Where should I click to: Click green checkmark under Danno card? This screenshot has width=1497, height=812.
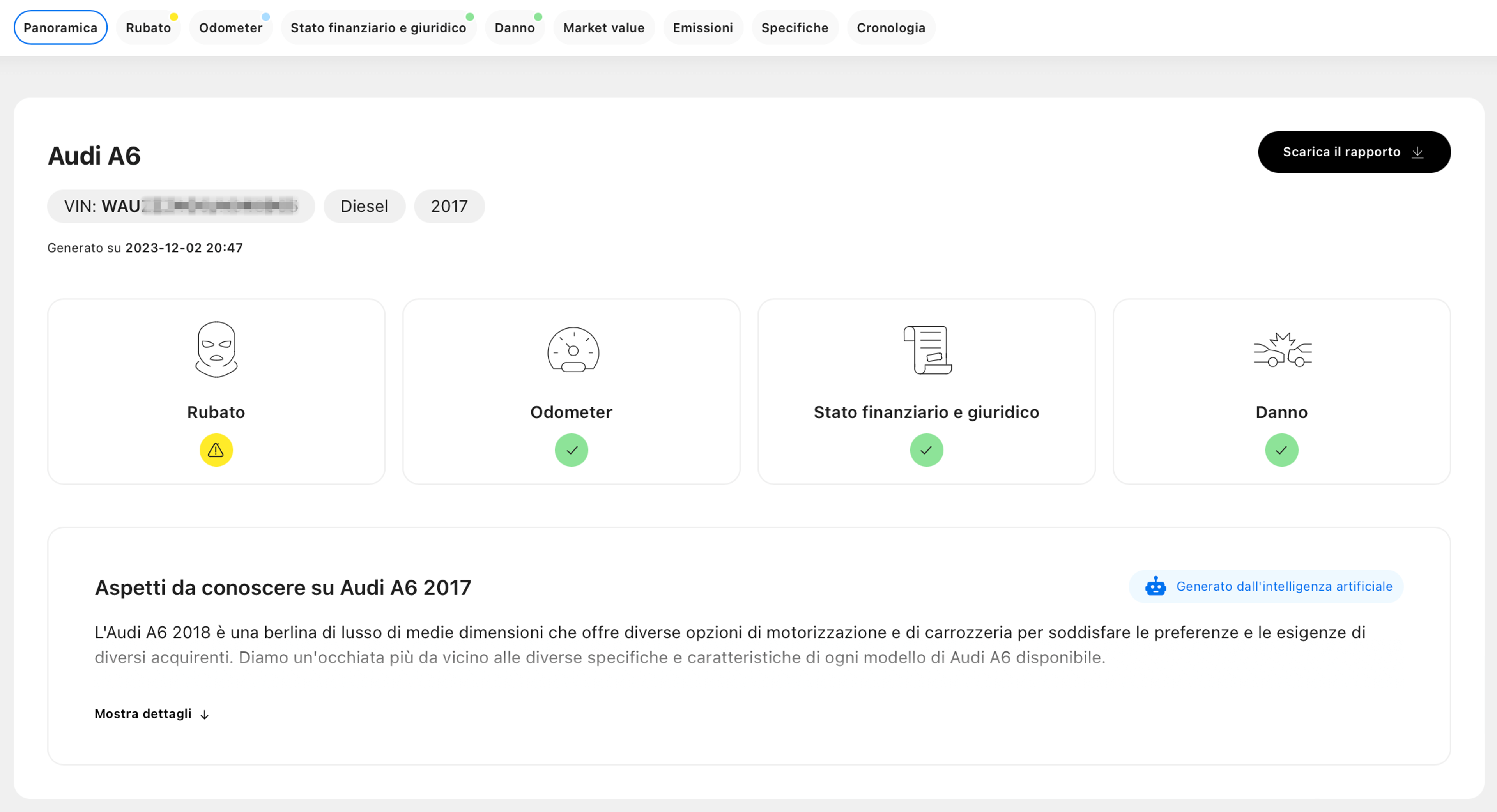(x=1281, y=450)
